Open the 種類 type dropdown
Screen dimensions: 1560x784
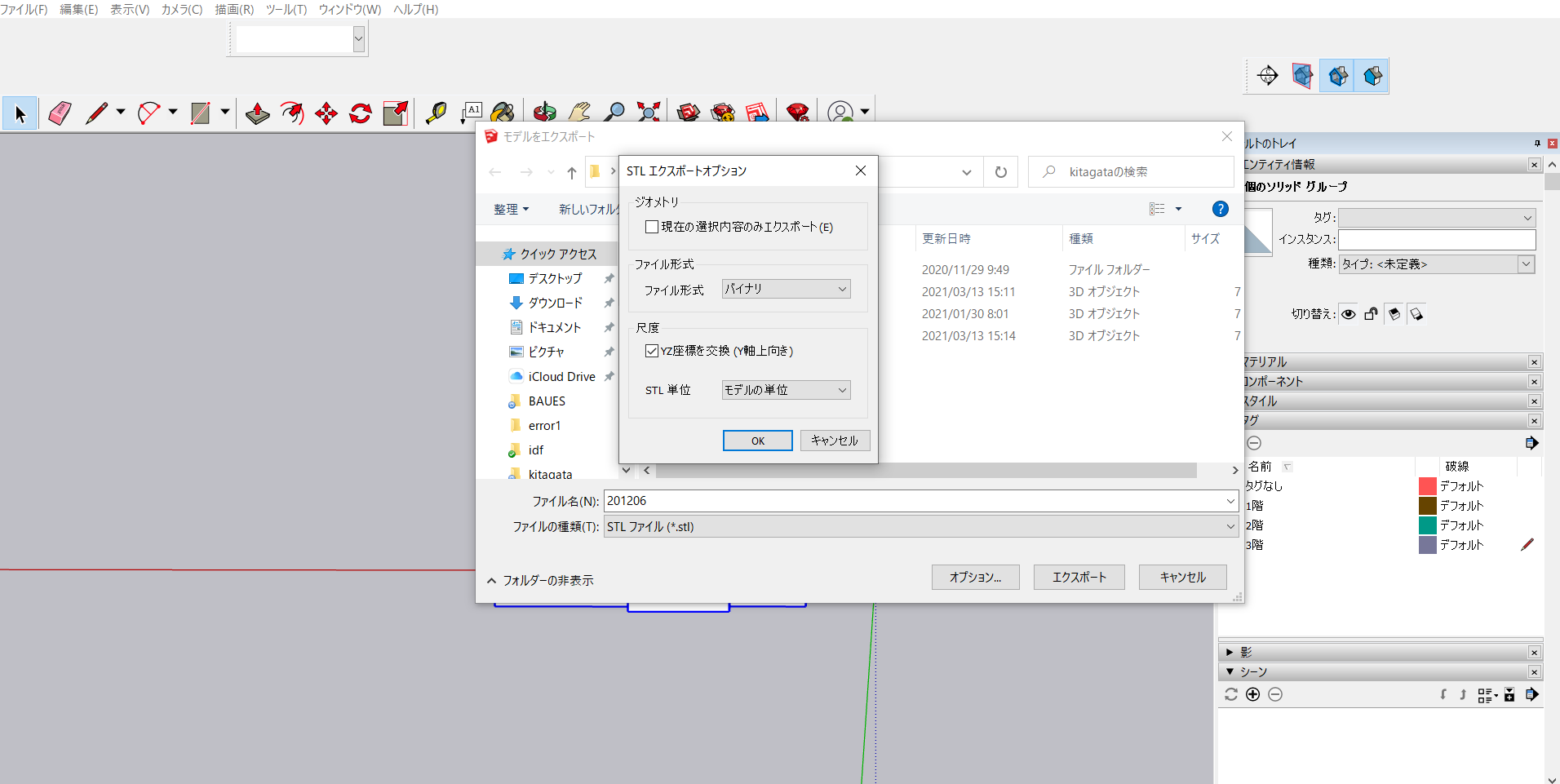click(1437, 264)
